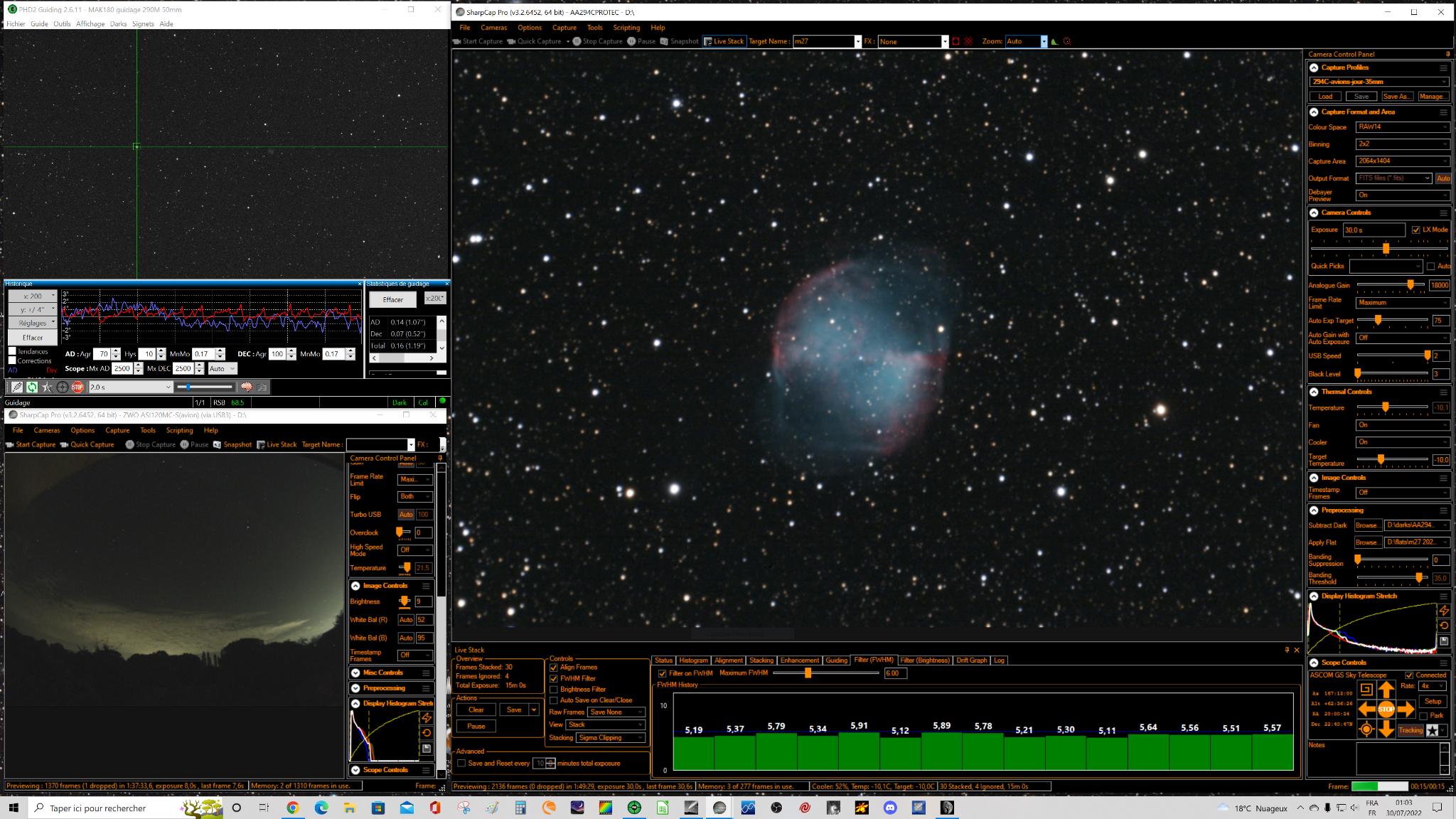Click the Clear button in Live Stack
1456x819 pixels.
click(476, 710)
